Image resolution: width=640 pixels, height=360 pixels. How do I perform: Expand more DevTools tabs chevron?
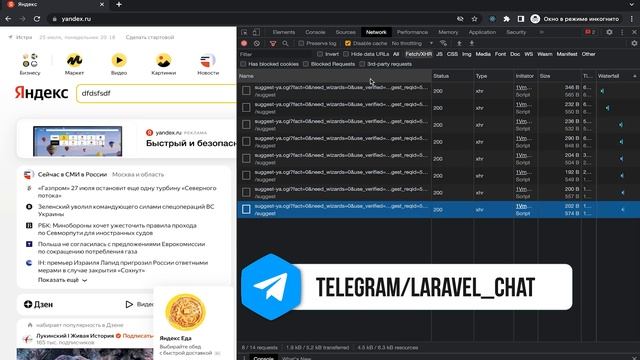[x=542, y=32]
